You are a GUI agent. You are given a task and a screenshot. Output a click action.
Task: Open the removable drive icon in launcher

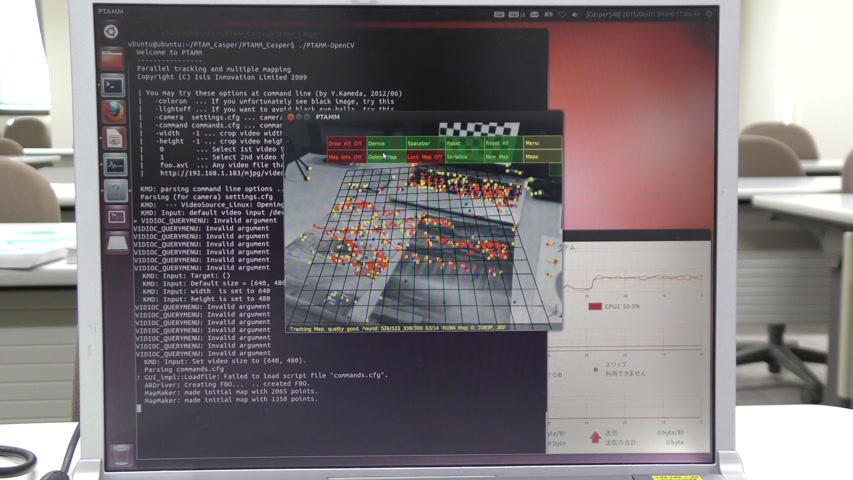coord(118,243)
